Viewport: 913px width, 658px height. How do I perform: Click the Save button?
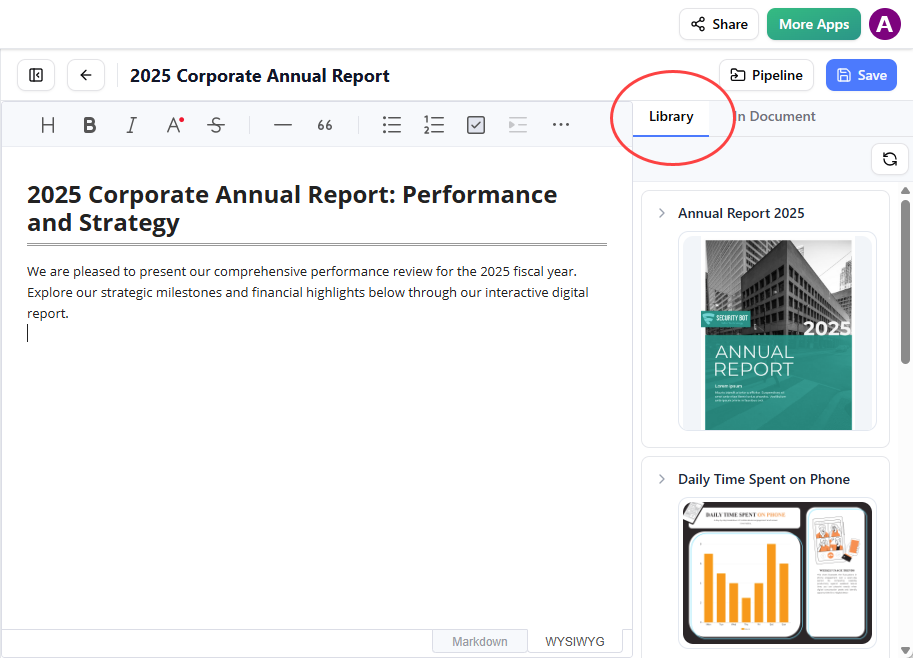pyautogui.click(x=861, y=75)
